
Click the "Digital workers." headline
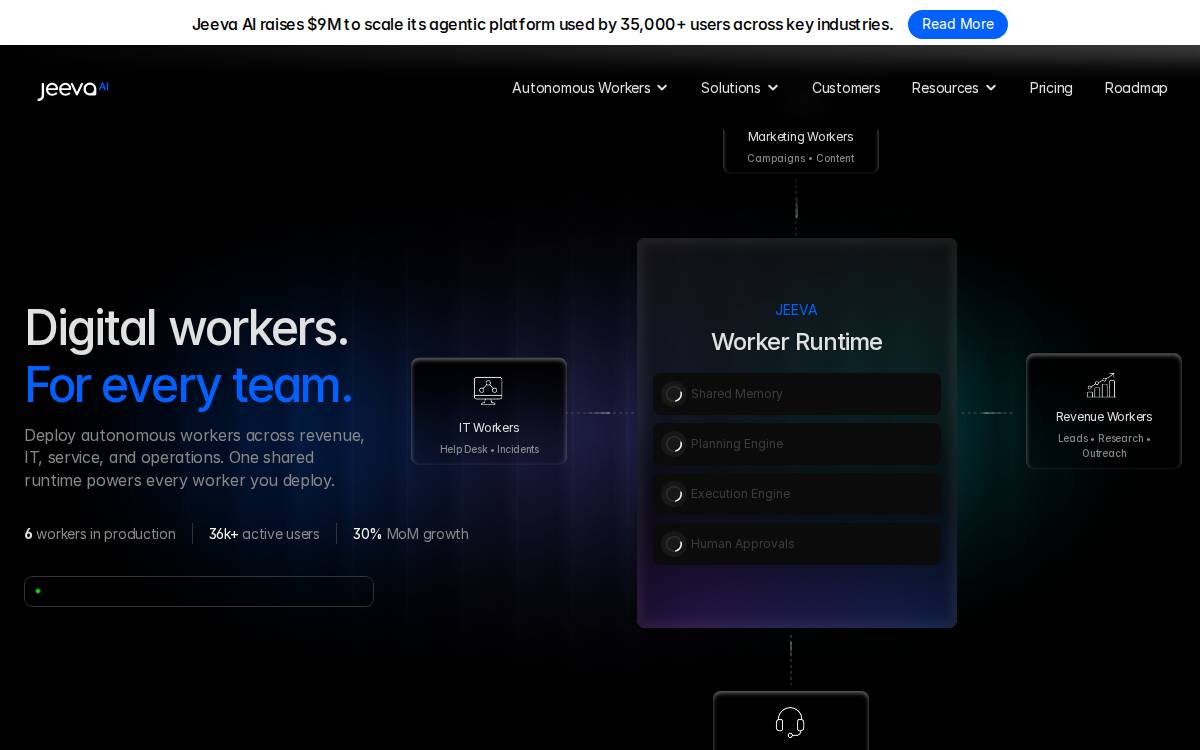186,328
